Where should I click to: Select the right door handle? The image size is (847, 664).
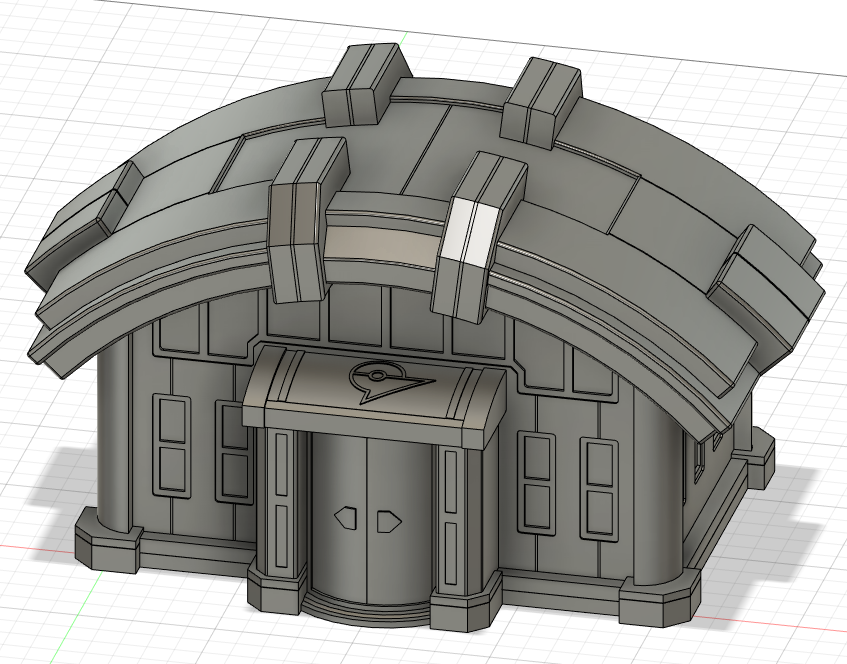point(387,520)
